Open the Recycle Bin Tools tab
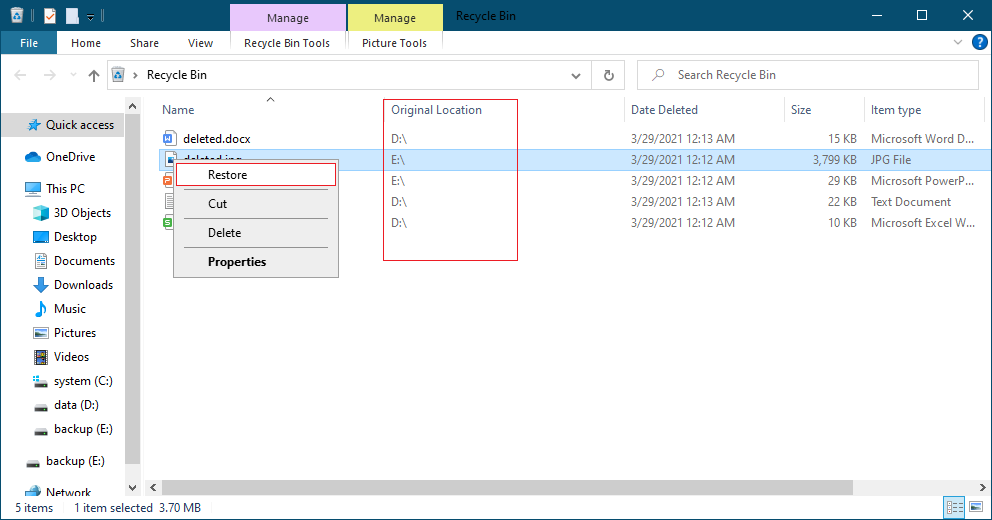This screenshot has height=520, width=992. coord(287,43)
